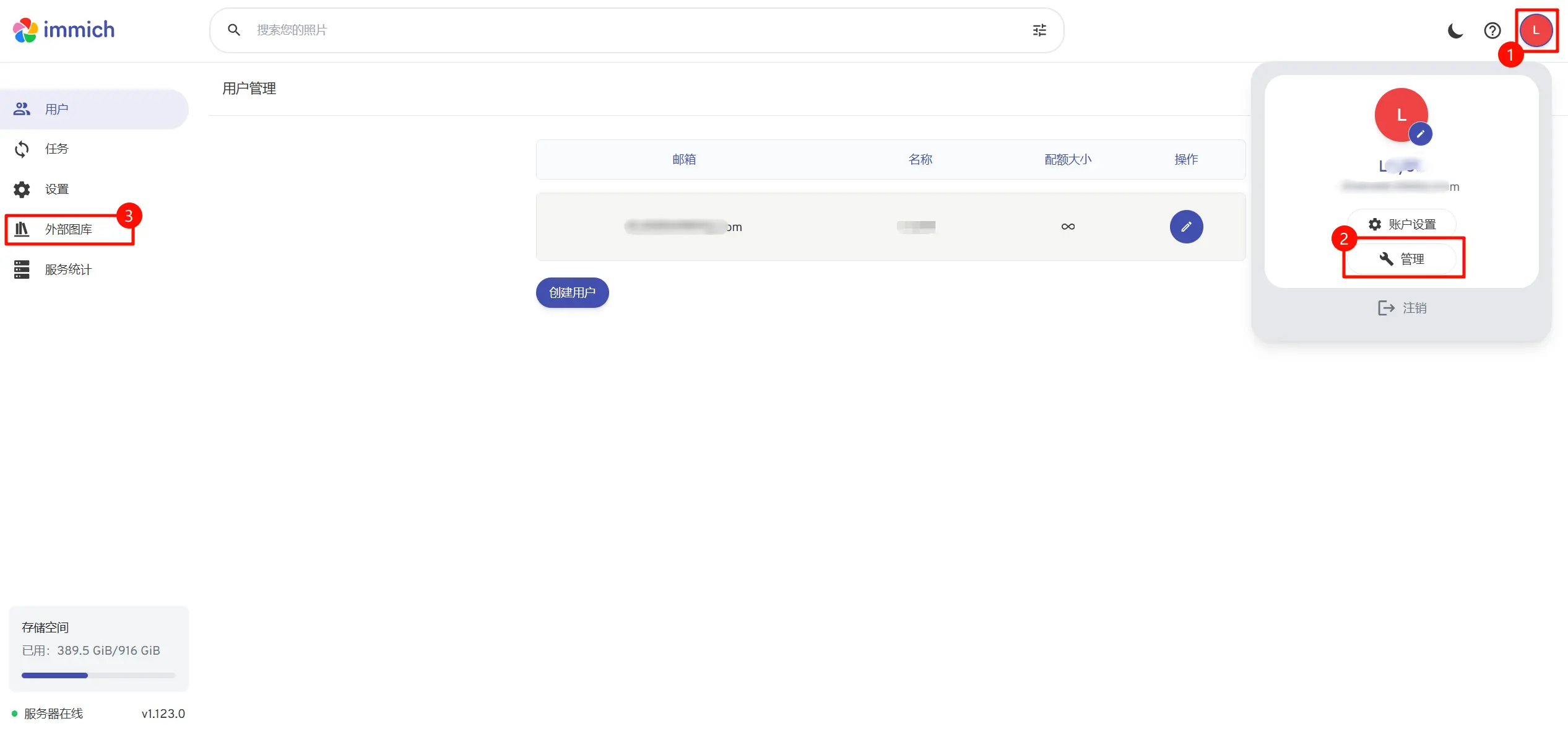The image size is (1568, 734).
Task: Click the search photos field
Action: (619, 30)
